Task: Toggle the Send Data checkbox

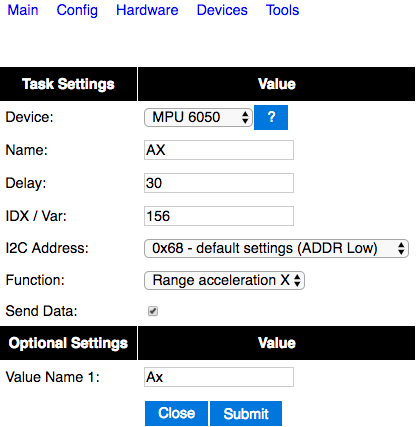Action: tap(153, 311)
